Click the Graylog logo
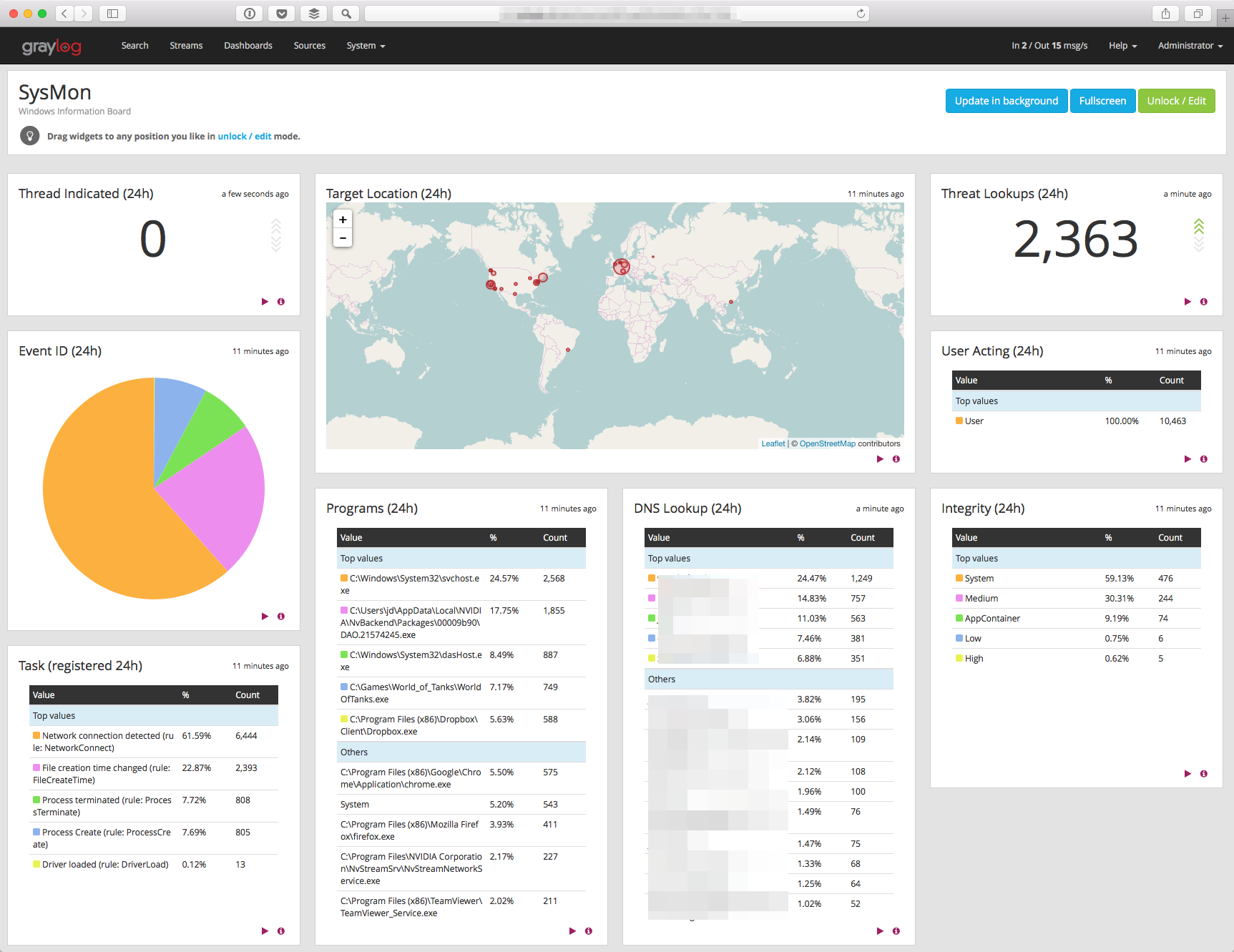The height and width of the screenshot is (952, 1234). [x=52, y=46]
